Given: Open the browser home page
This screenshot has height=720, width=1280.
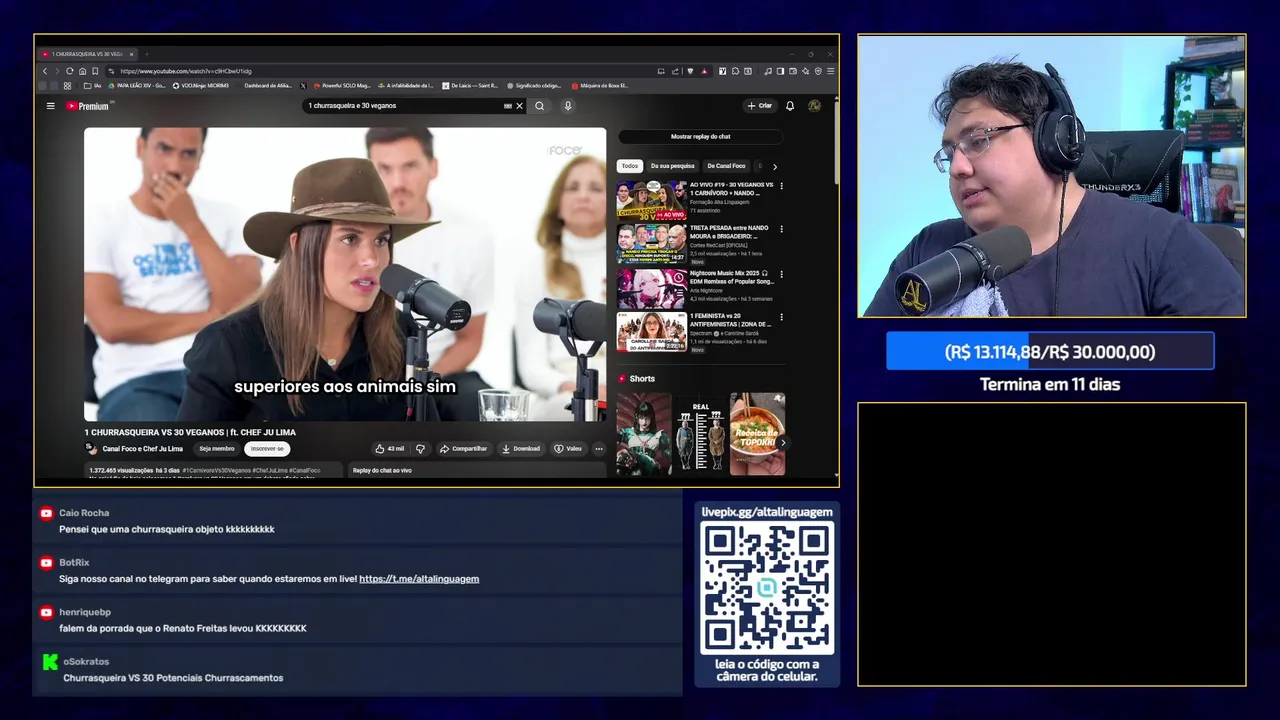Looking at the screenshot, I should click(x=83, y=71).
